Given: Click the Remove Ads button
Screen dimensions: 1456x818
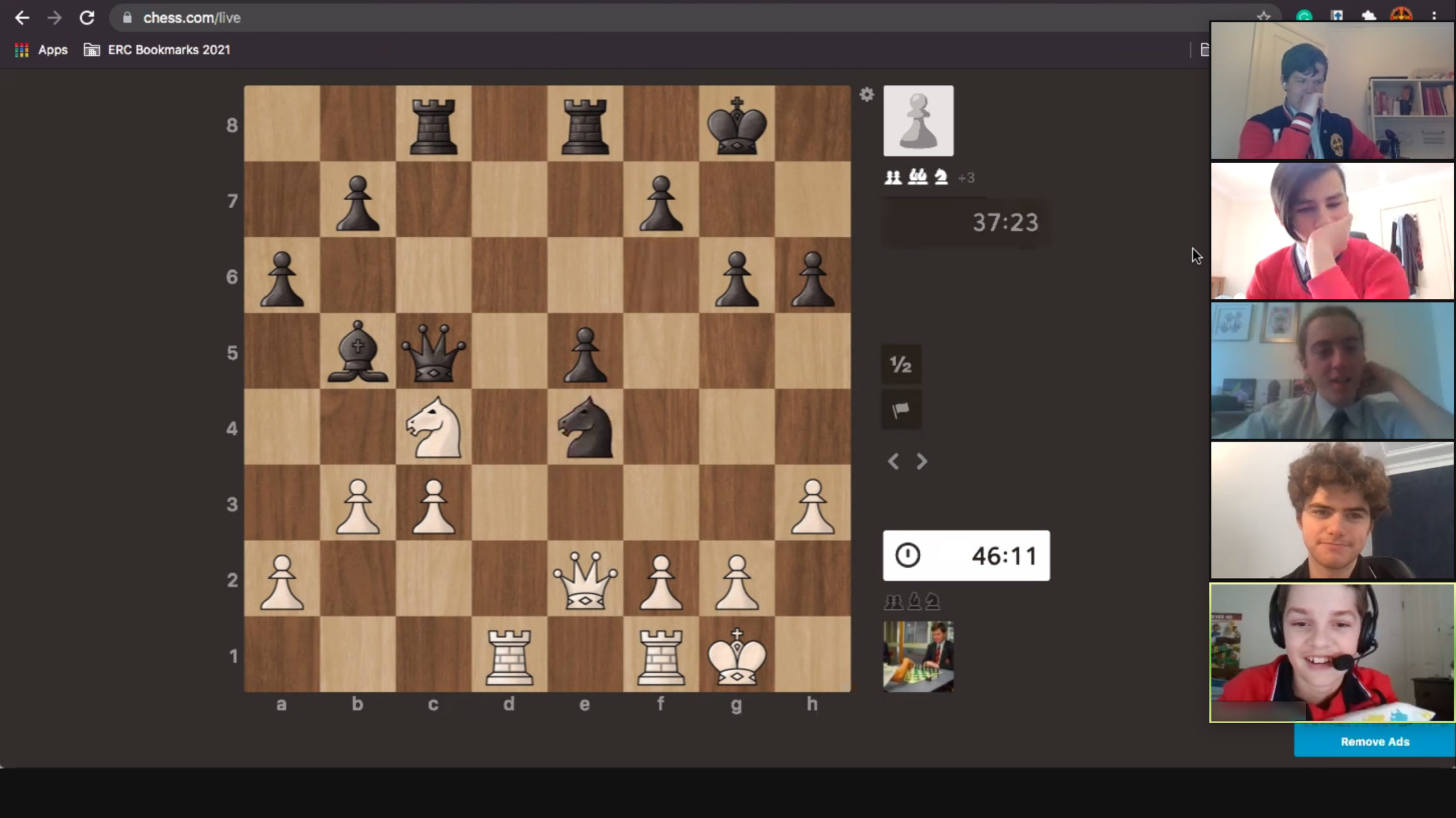Looking at the screenshot, I should point(1374,741).
